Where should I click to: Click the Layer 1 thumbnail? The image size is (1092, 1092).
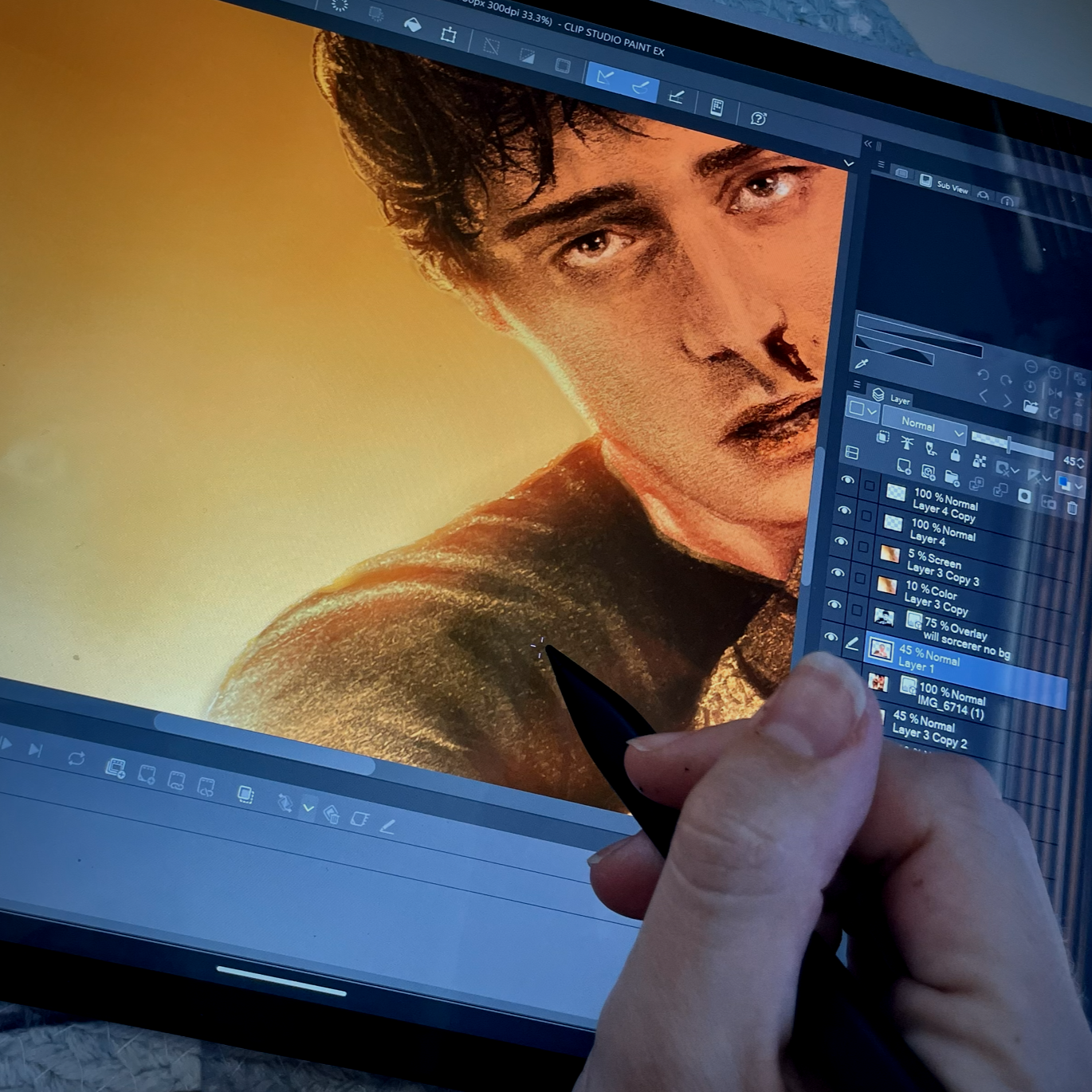(x=880, y=650)
